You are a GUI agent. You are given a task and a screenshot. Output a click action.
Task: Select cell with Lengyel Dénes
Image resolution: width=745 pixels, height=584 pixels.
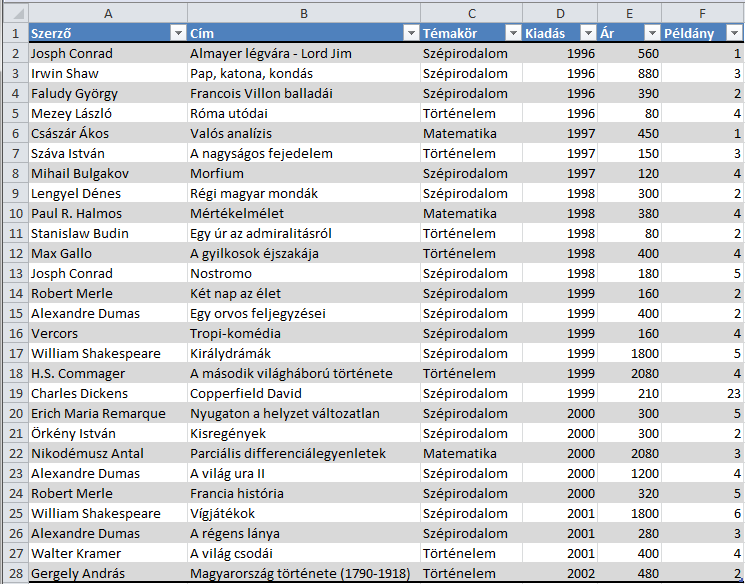coord(108,193)
